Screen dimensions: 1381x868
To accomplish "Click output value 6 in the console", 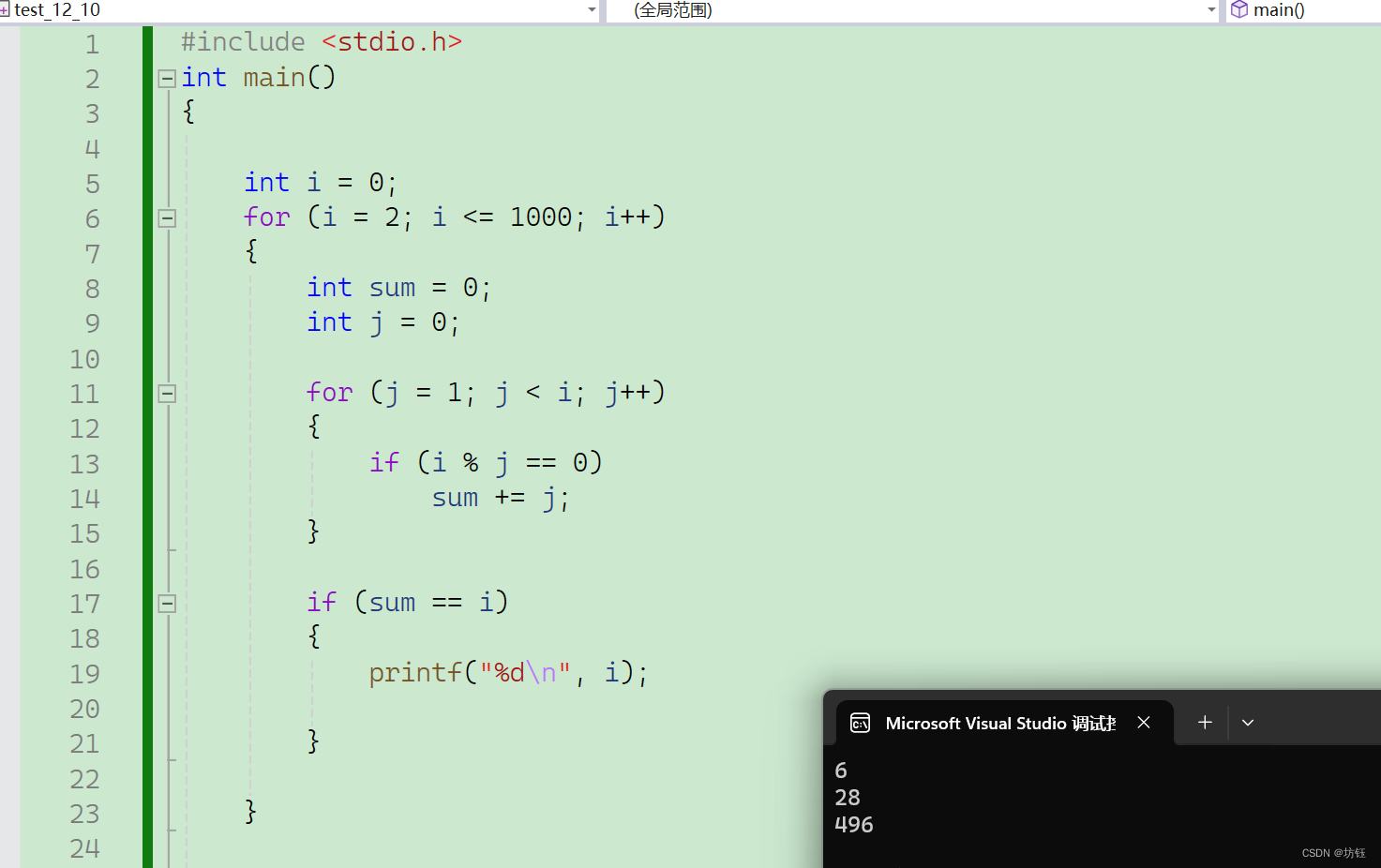I will point(841,771).
